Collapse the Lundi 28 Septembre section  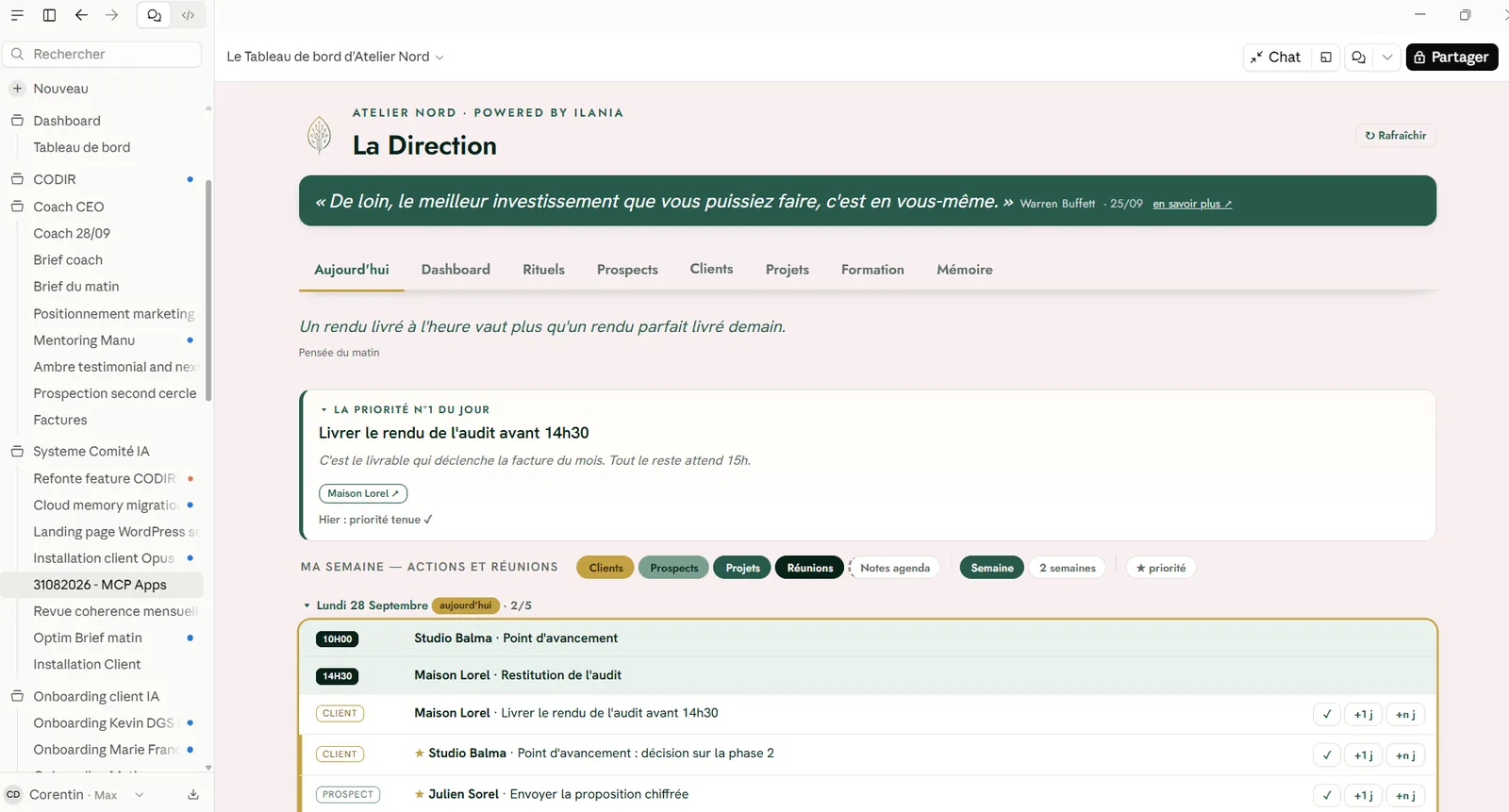pos(307,605)
